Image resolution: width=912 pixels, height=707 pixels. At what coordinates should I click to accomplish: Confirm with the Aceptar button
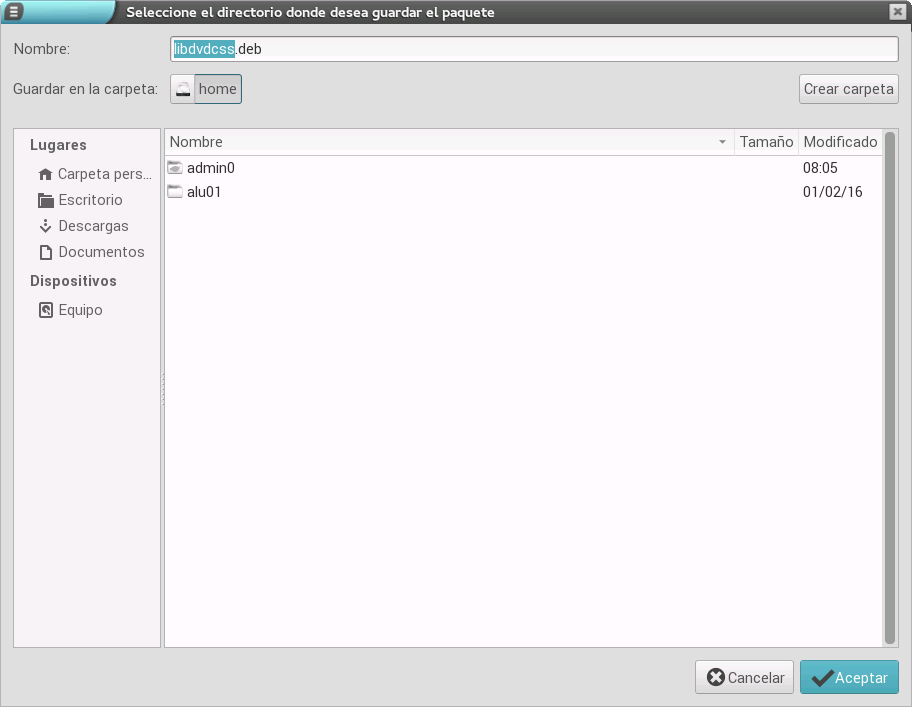click(x=849, y=677)
